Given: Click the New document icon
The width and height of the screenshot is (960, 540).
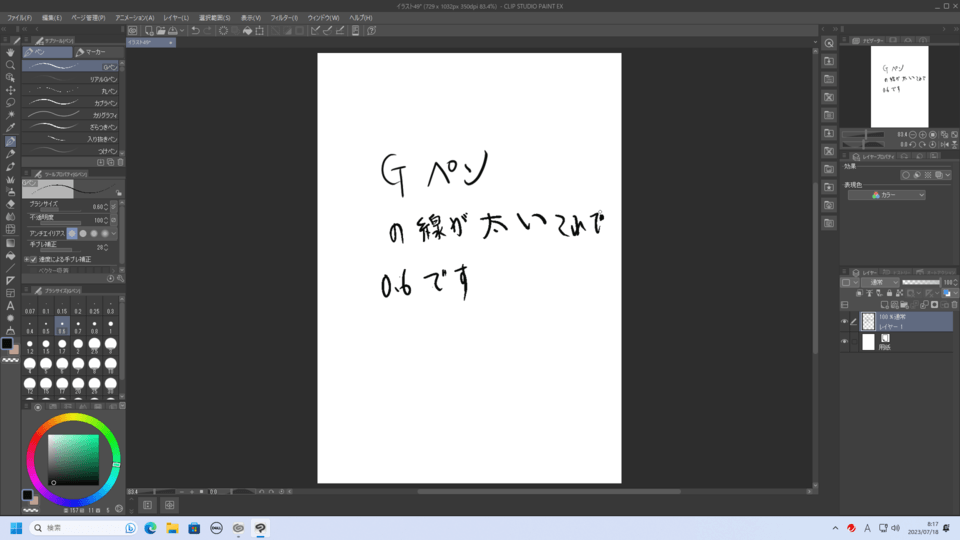Looking at the screenshot, I should tap(149, 30).
